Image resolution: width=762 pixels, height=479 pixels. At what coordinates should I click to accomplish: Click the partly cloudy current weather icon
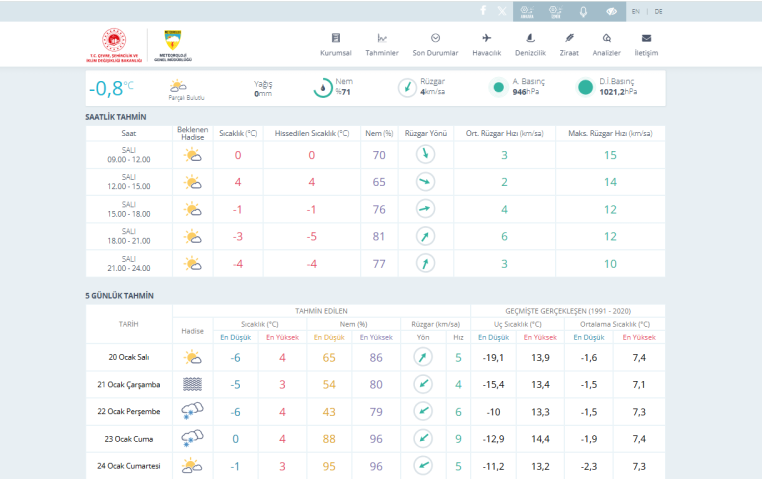click(x=180, y=87)
